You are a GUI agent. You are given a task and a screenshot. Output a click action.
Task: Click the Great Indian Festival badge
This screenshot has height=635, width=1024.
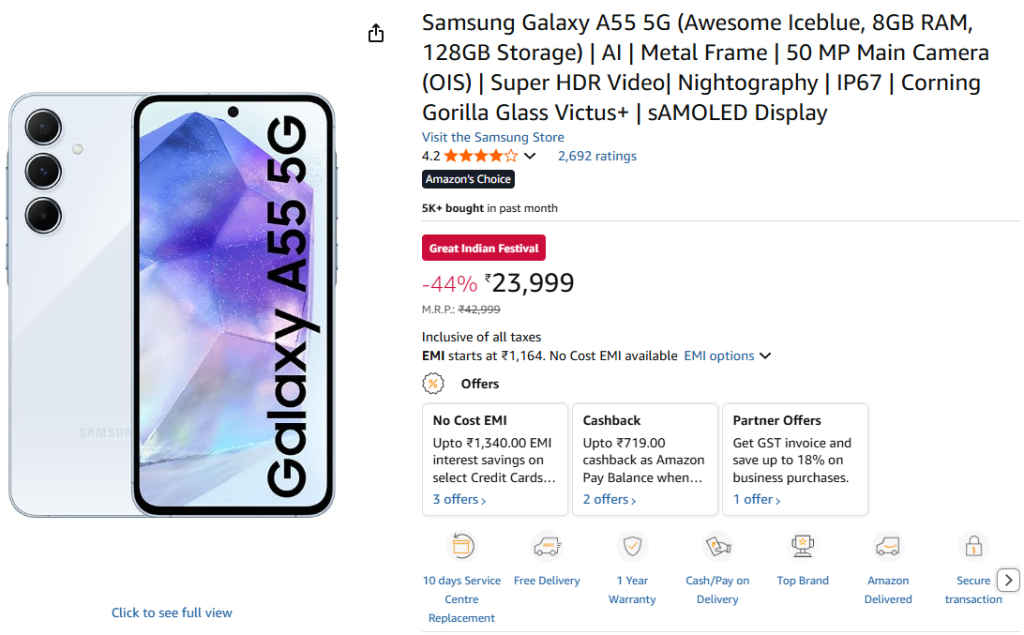(483, 247)
